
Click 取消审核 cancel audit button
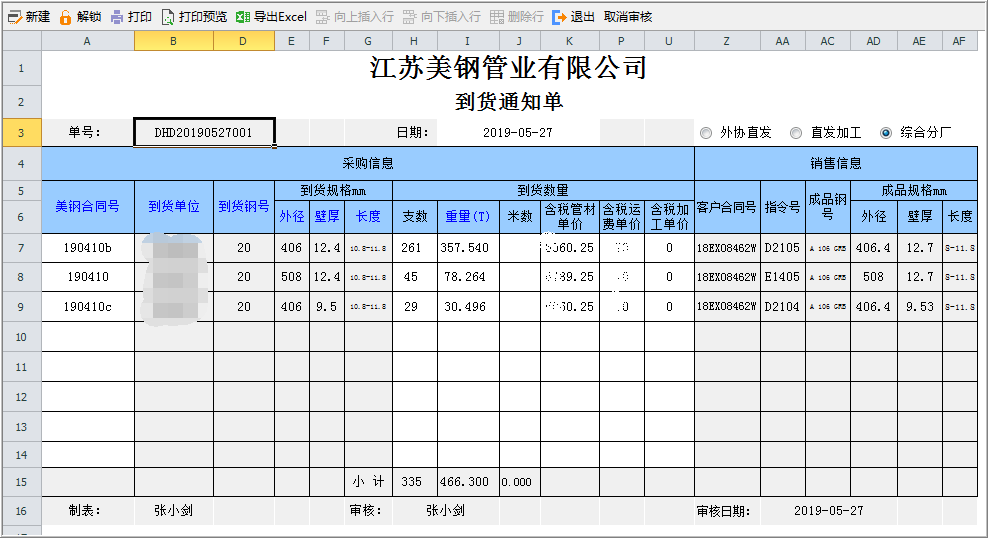pyautogui.click(x=628, y=17)
